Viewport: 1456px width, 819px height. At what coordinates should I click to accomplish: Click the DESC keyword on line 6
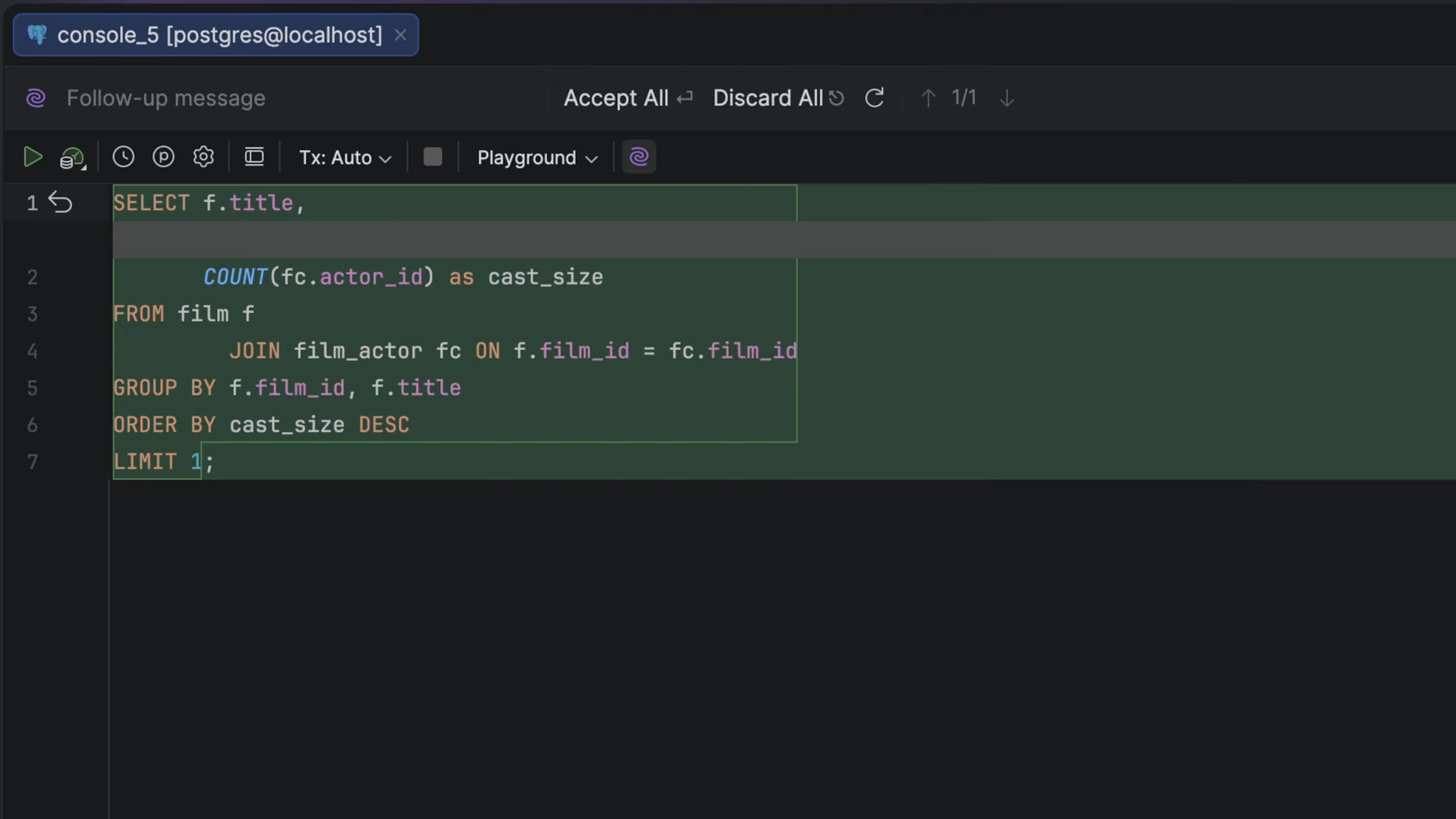point(384,425)
